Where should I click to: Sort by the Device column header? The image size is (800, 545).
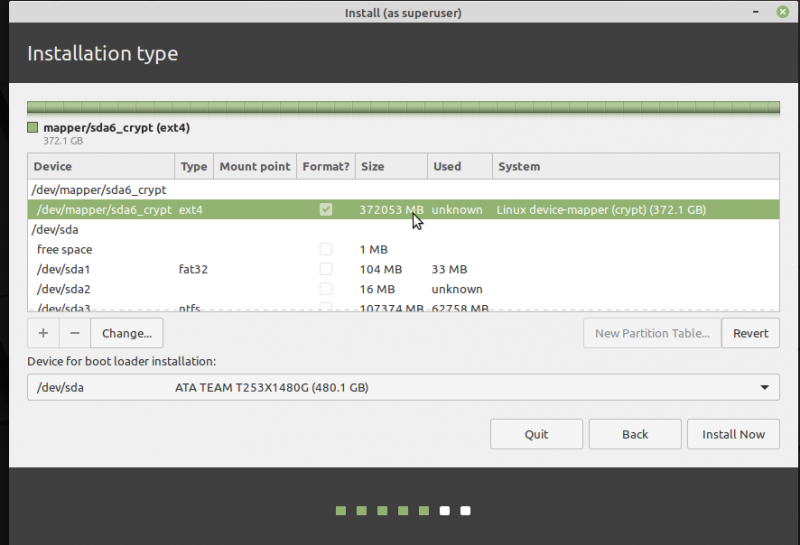(100, 166)
